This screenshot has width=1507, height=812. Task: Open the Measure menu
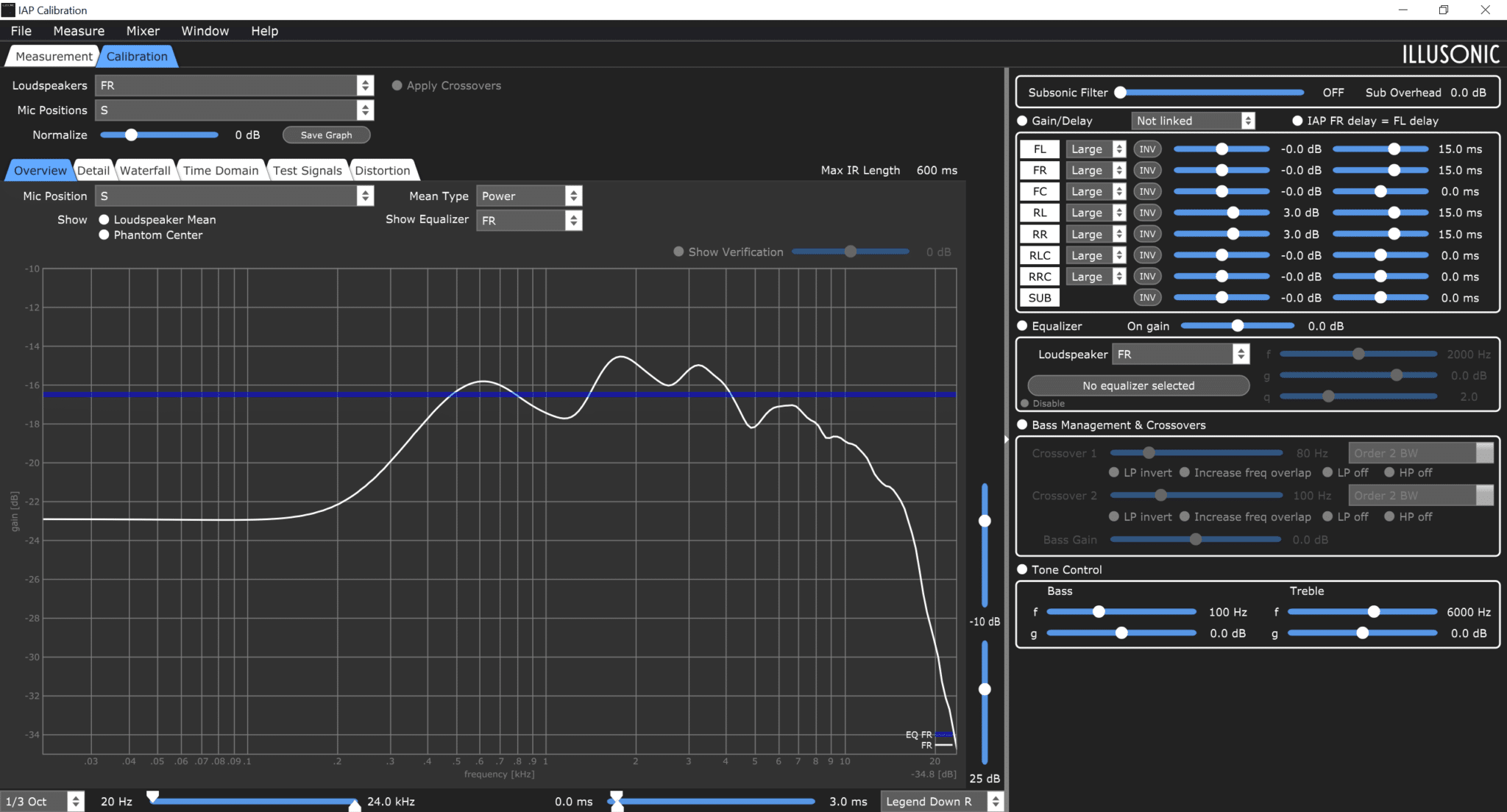pyautogui.click(x=79, y=31)
